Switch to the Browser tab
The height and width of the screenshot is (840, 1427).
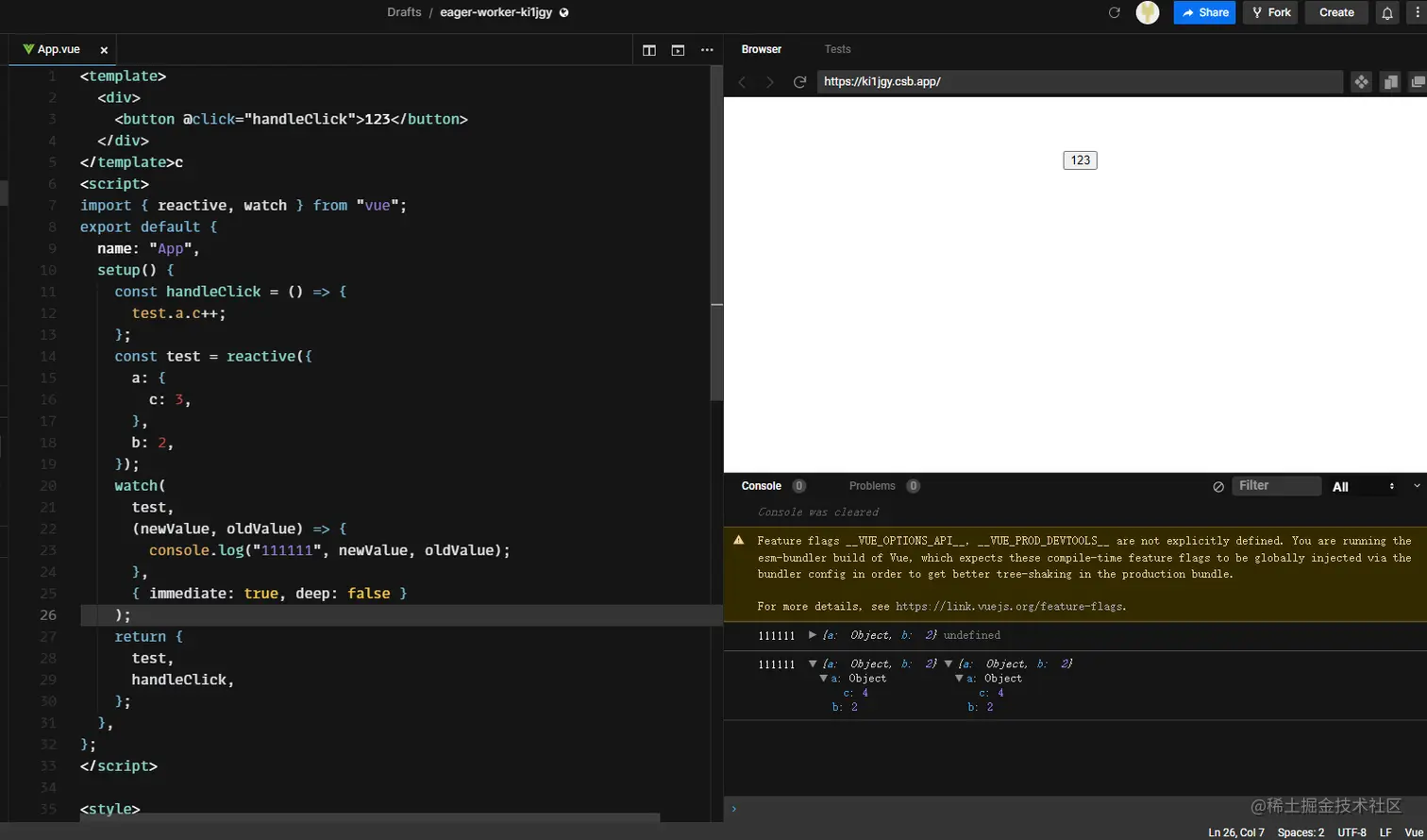click(x=761, y=49)
